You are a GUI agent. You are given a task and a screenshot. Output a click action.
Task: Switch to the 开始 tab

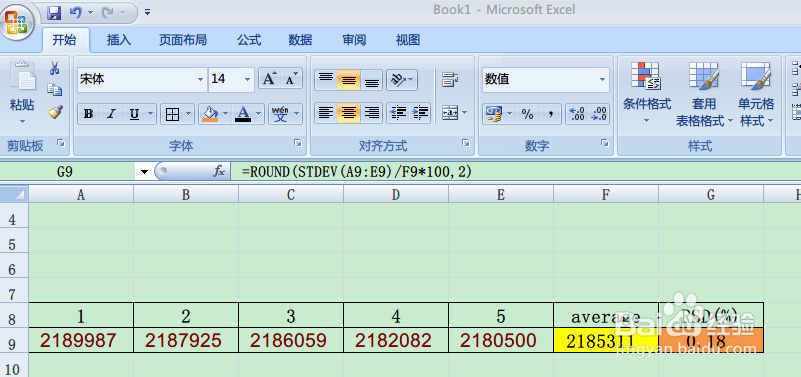(65, 40)
